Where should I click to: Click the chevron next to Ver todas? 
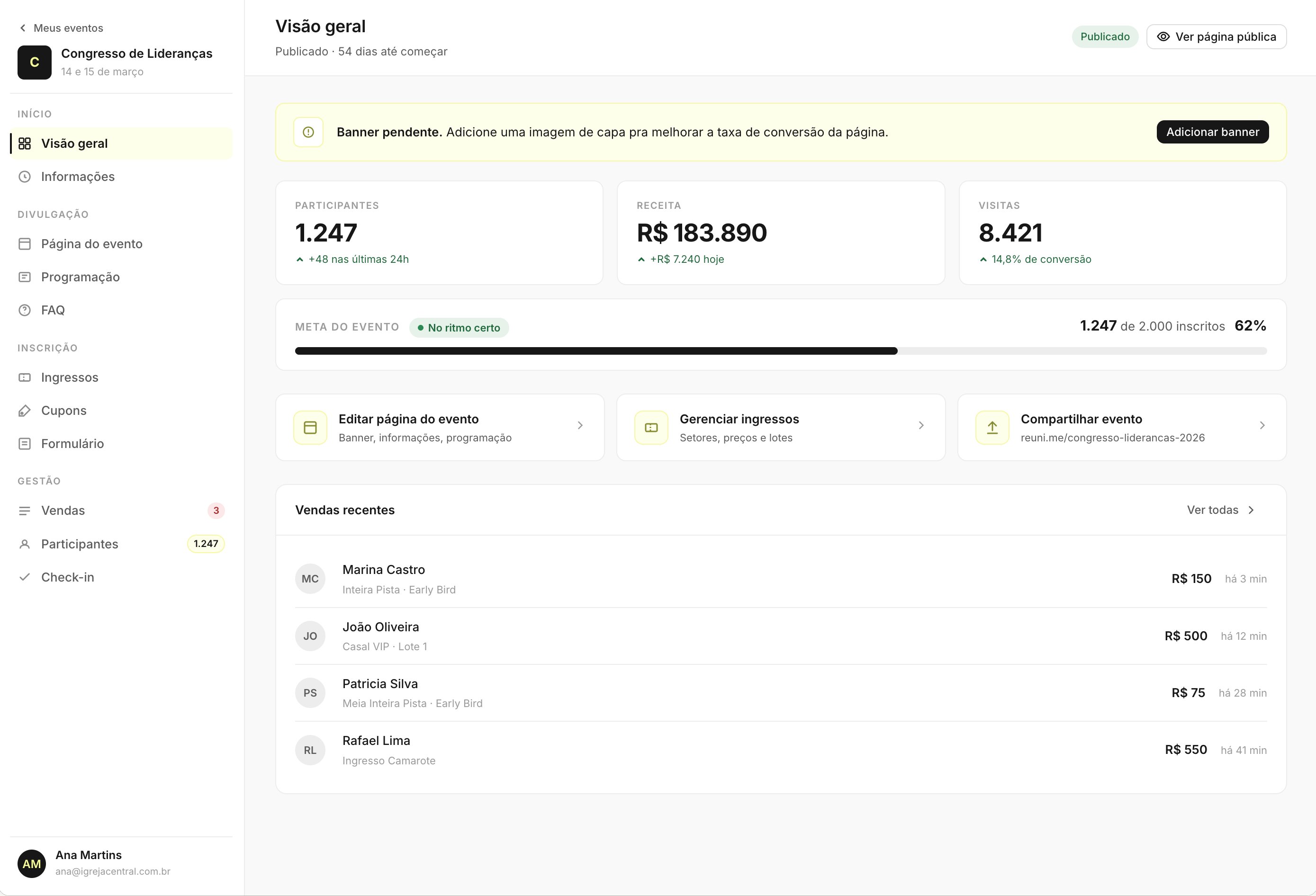pyautogui.click(x=1252, y=510)
